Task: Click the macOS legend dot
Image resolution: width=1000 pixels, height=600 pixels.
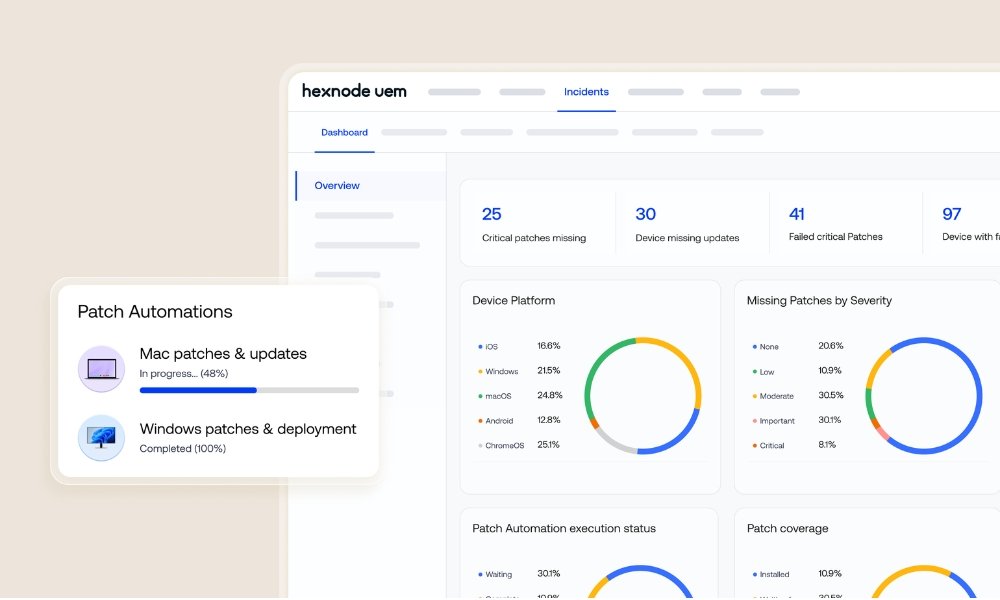Action: click(480, 396)
